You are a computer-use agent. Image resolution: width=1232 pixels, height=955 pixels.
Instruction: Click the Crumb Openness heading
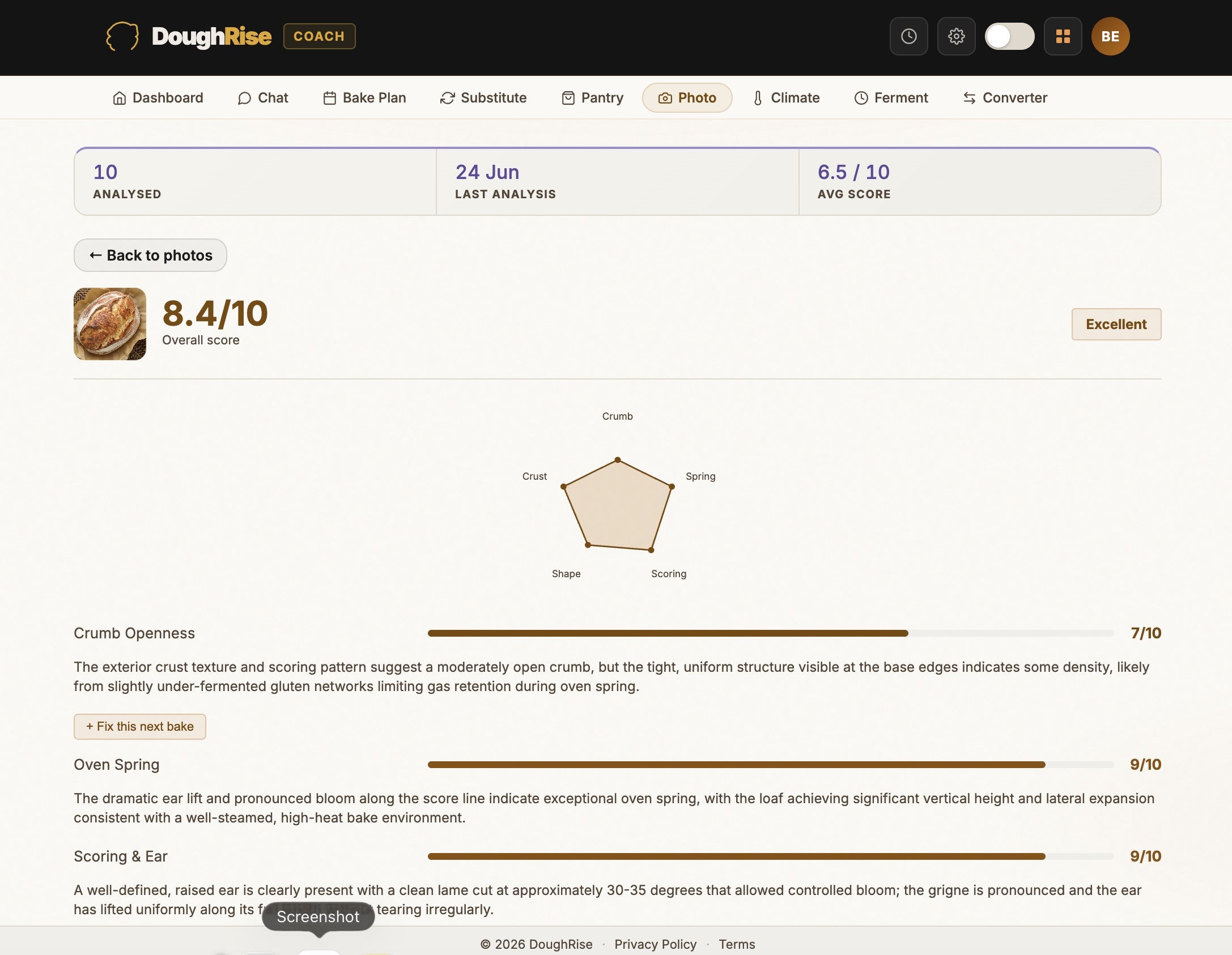[x=134, y=633]
